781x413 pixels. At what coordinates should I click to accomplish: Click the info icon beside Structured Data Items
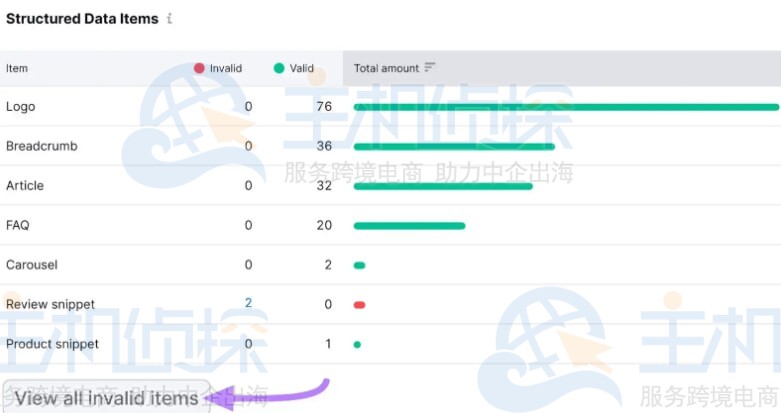(x=170, y=19)
